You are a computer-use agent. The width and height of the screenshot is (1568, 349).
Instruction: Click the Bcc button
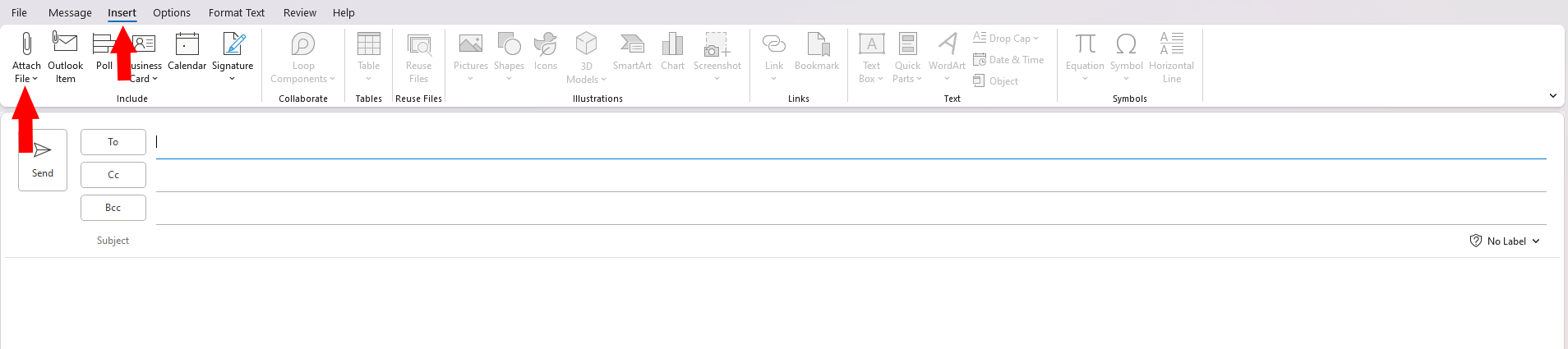click(x=113, y=208)
